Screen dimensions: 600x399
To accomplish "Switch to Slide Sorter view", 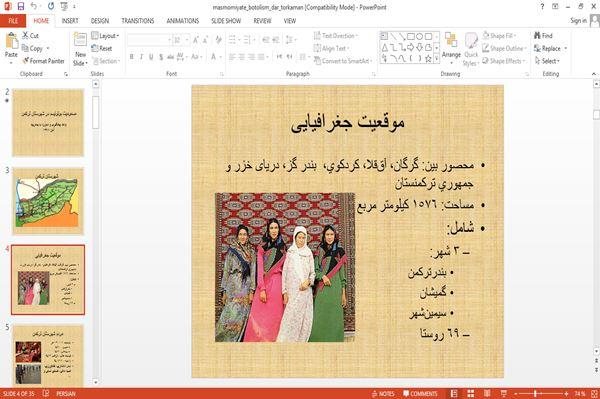I will (471, 394).
